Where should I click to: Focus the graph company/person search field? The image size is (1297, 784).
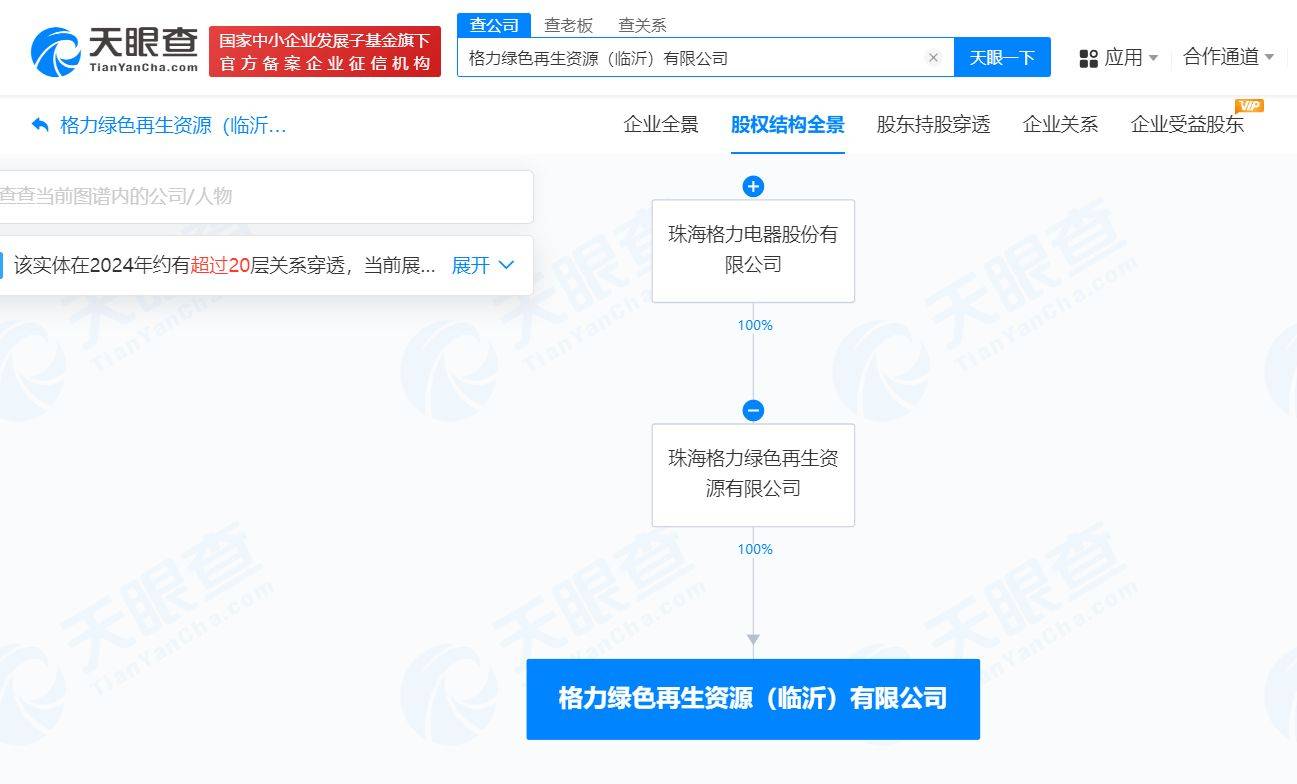tap(266, 196)
